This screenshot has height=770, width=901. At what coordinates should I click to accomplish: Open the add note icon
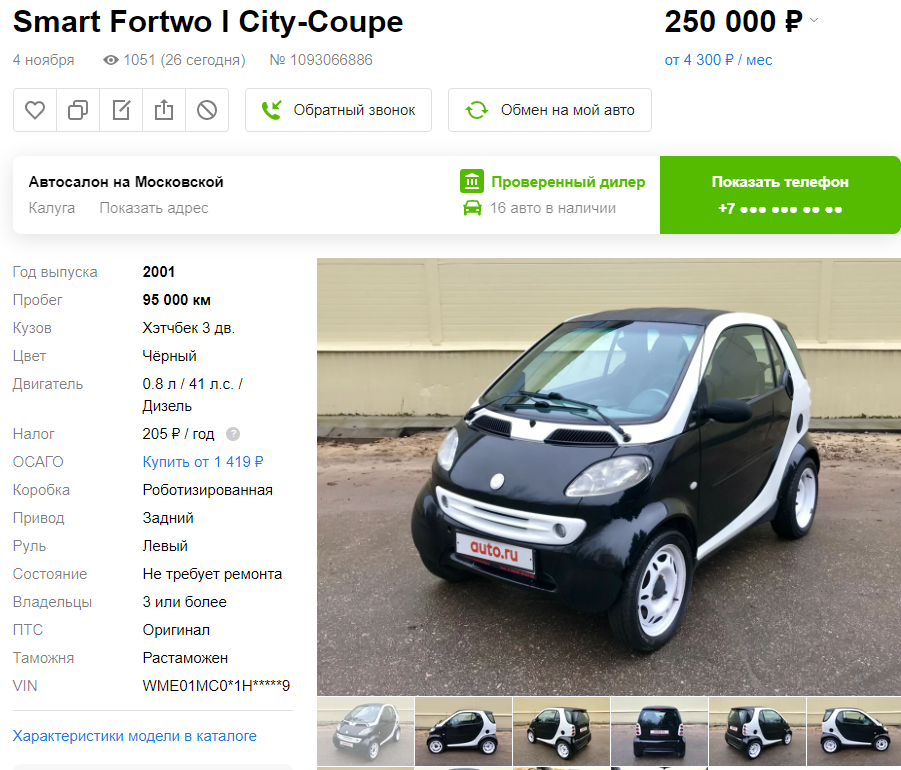(121, 110)
